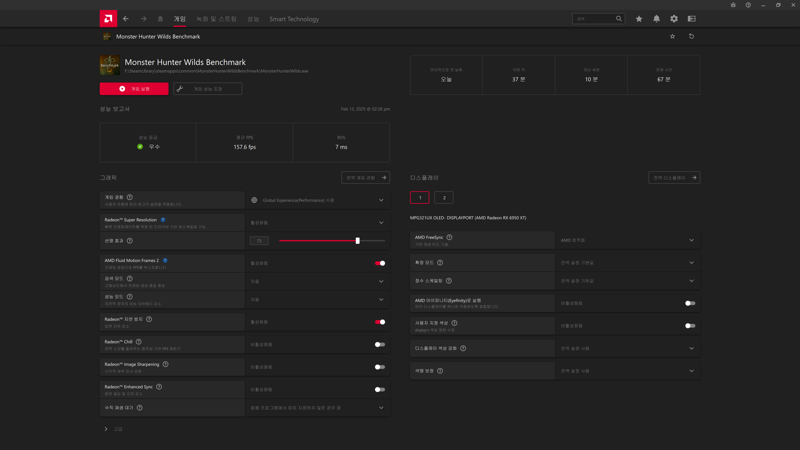
Task: Open help icon for AMD Fluid Motion Frames 2
Action: pos(165,260)
